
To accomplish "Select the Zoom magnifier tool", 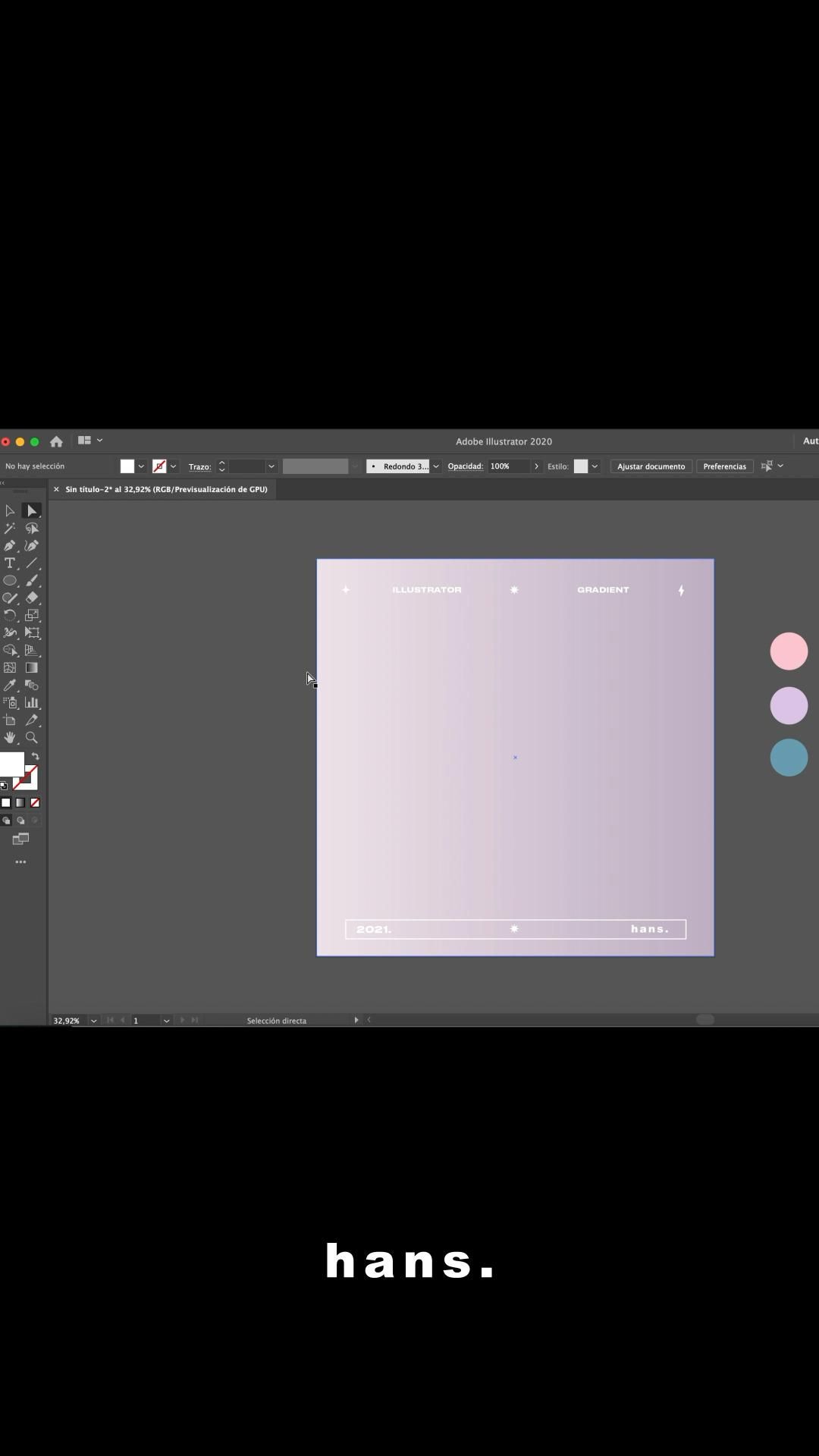I will click(x=32, y=738).
